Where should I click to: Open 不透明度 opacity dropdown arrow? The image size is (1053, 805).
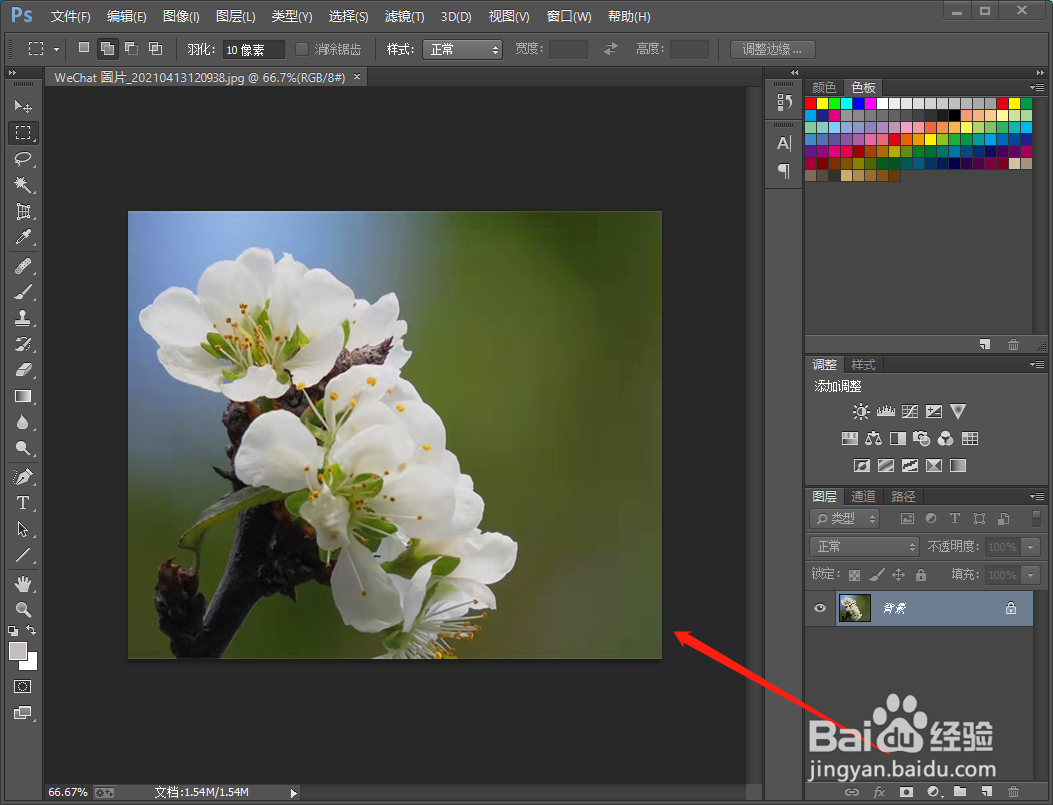(x=1030, y=547)
